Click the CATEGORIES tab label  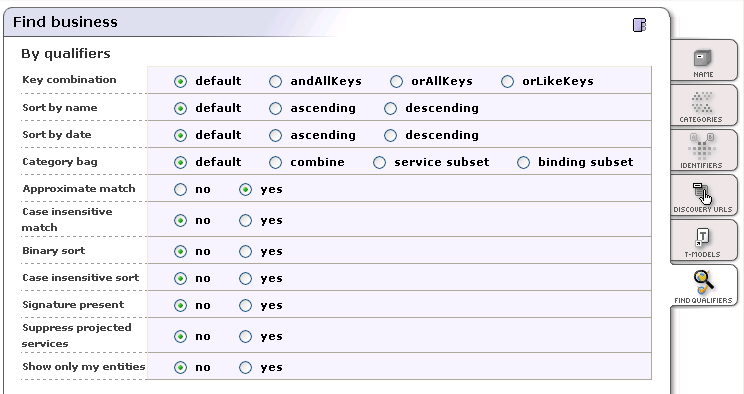coord(701,120)
